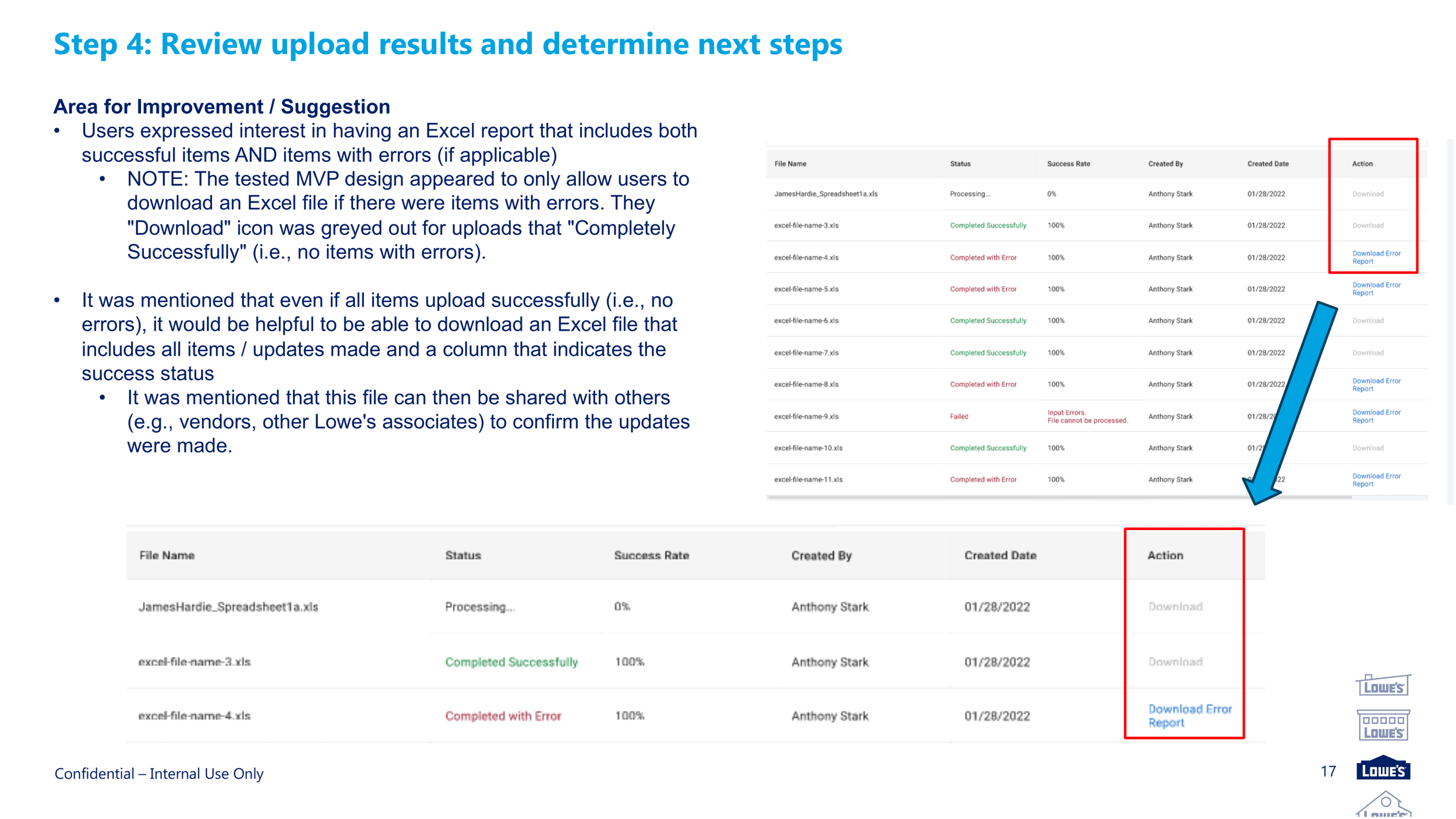Screen dimensions: 1456x819
Task: Select the excel-file-name-6.xls file name
Action: pyautogui.click(x=806, y=321)
